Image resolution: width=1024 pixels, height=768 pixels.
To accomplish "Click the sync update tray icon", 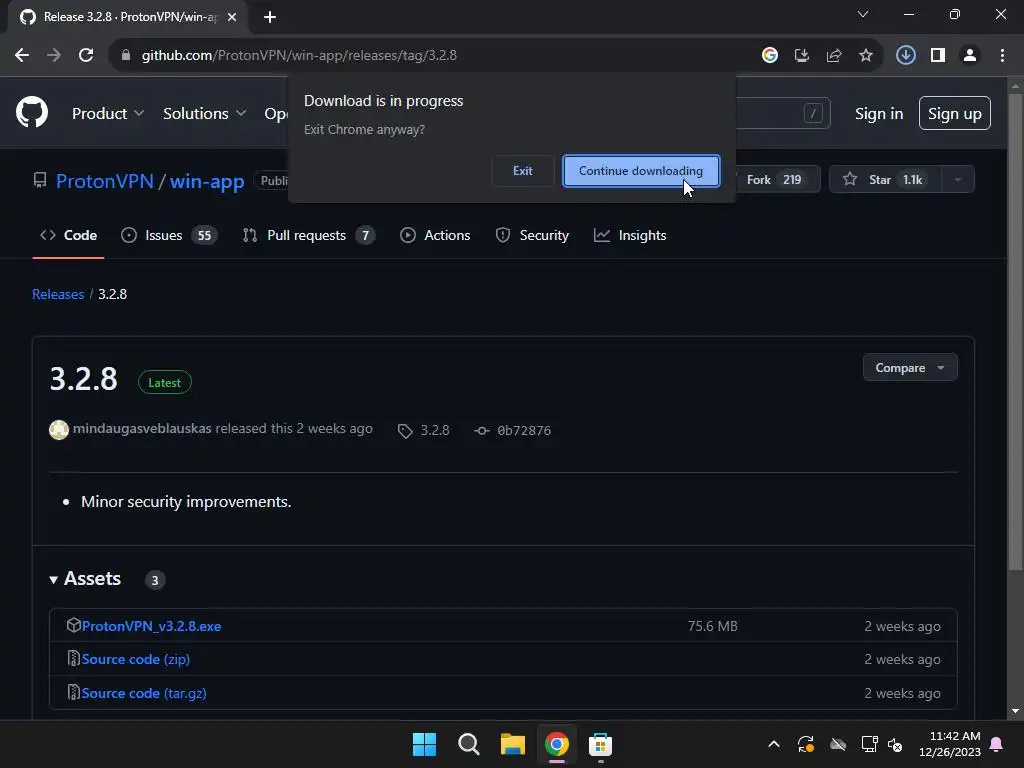I will [x=806, y=744].
